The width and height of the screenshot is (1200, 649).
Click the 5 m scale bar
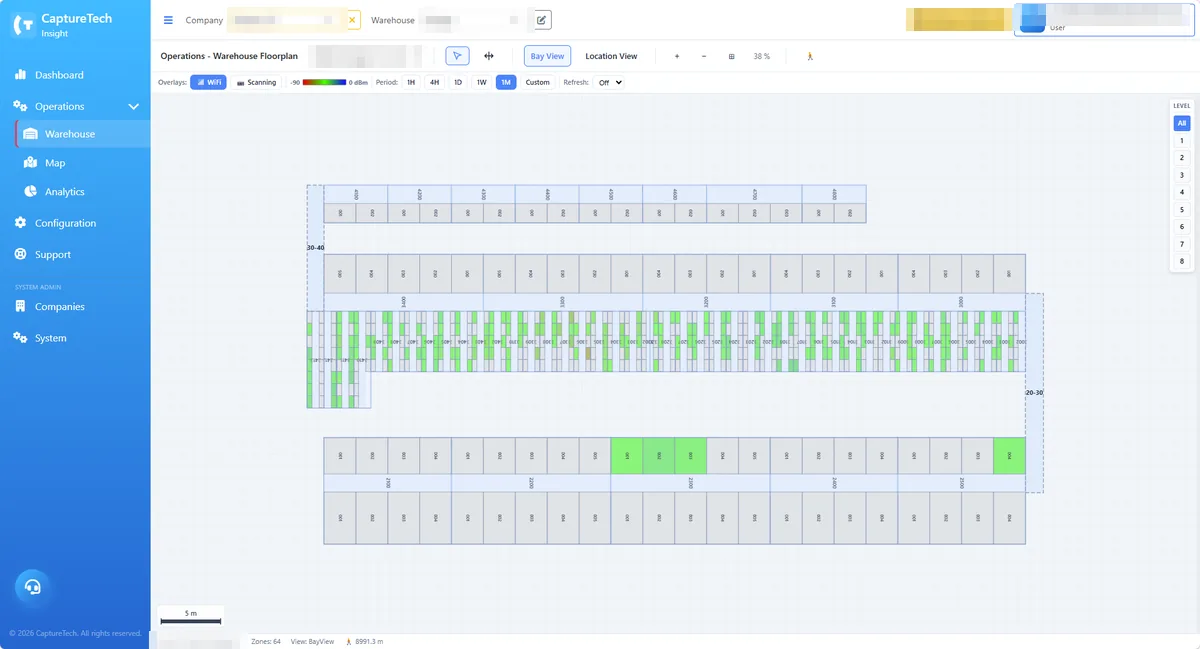point(190,615)
